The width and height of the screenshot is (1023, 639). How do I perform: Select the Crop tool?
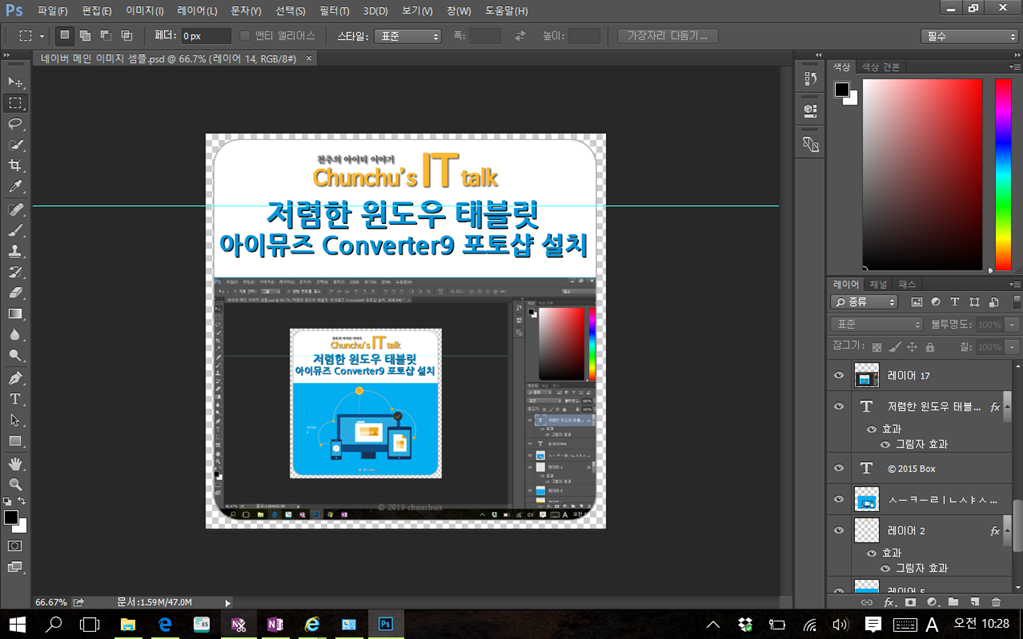click(x=15, y=166)
